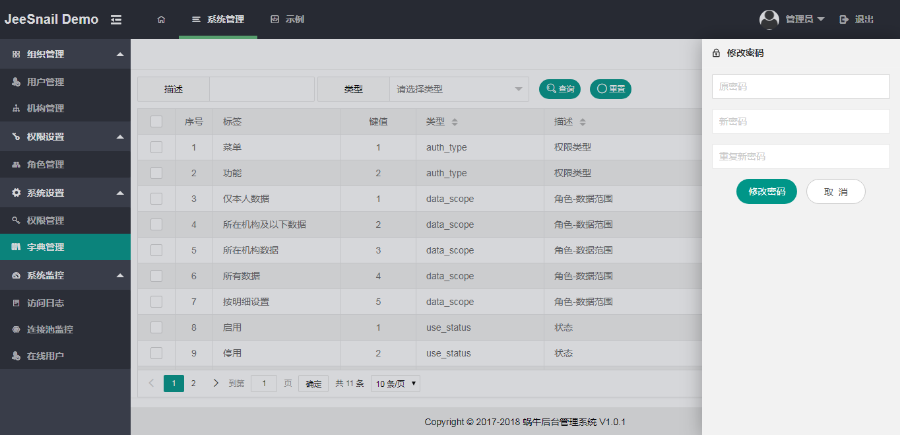Click the JeeSnail Demo logo text
Viewport: 900px width, 435px height.
(x=51, y=19)
